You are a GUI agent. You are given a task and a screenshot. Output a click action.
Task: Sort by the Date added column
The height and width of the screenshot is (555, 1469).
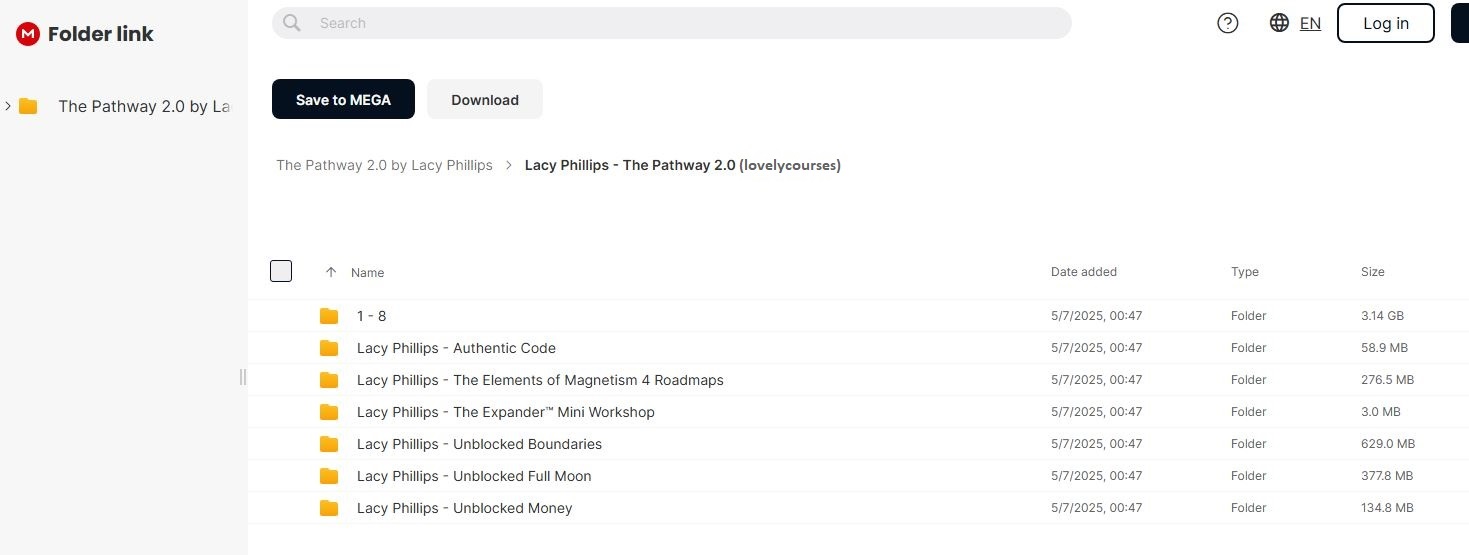[x=1083, y=272]
